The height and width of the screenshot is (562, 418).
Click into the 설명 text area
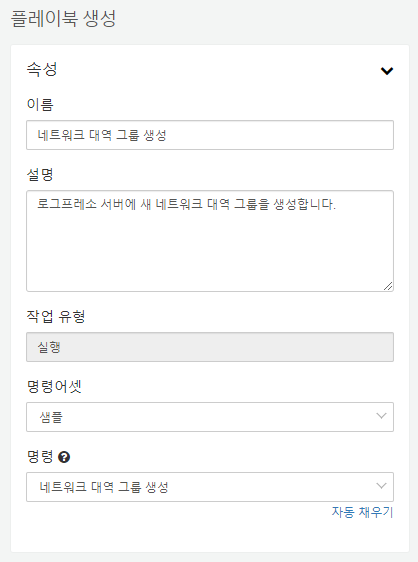[x=210, y=241]
